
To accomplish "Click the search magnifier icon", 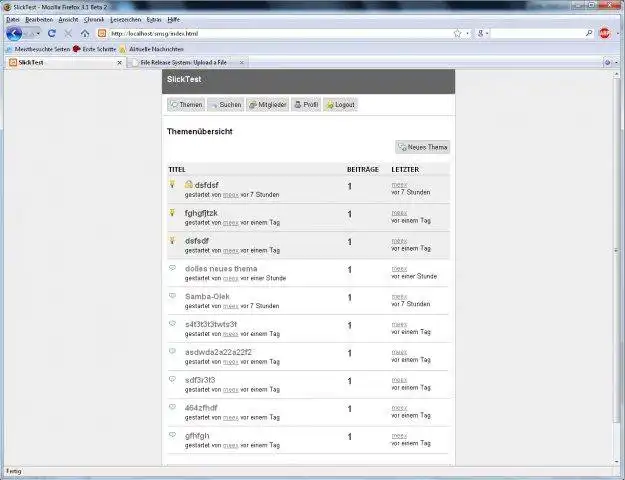I will click(x=589, y=33).
